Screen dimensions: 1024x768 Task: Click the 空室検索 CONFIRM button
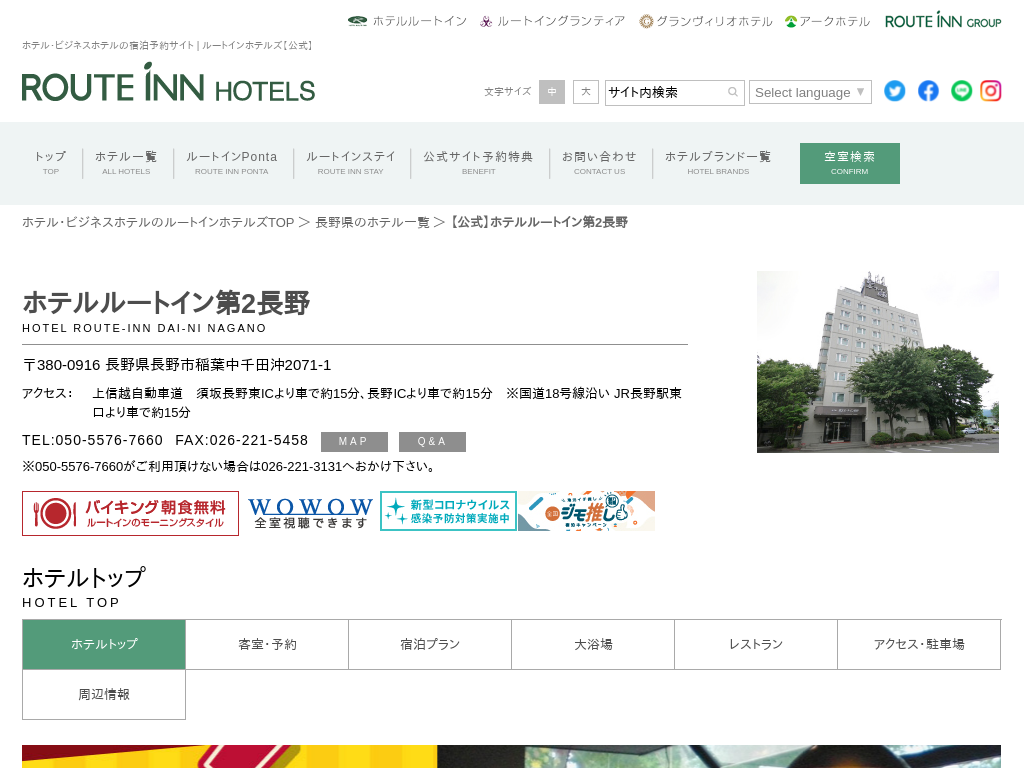850,163
